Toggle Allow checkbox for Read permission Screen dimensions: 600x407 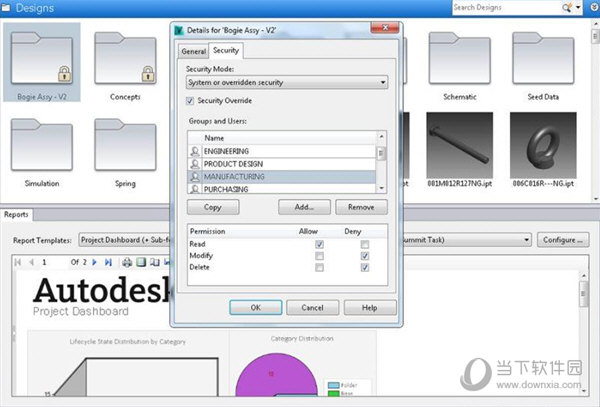pos(319,244)
